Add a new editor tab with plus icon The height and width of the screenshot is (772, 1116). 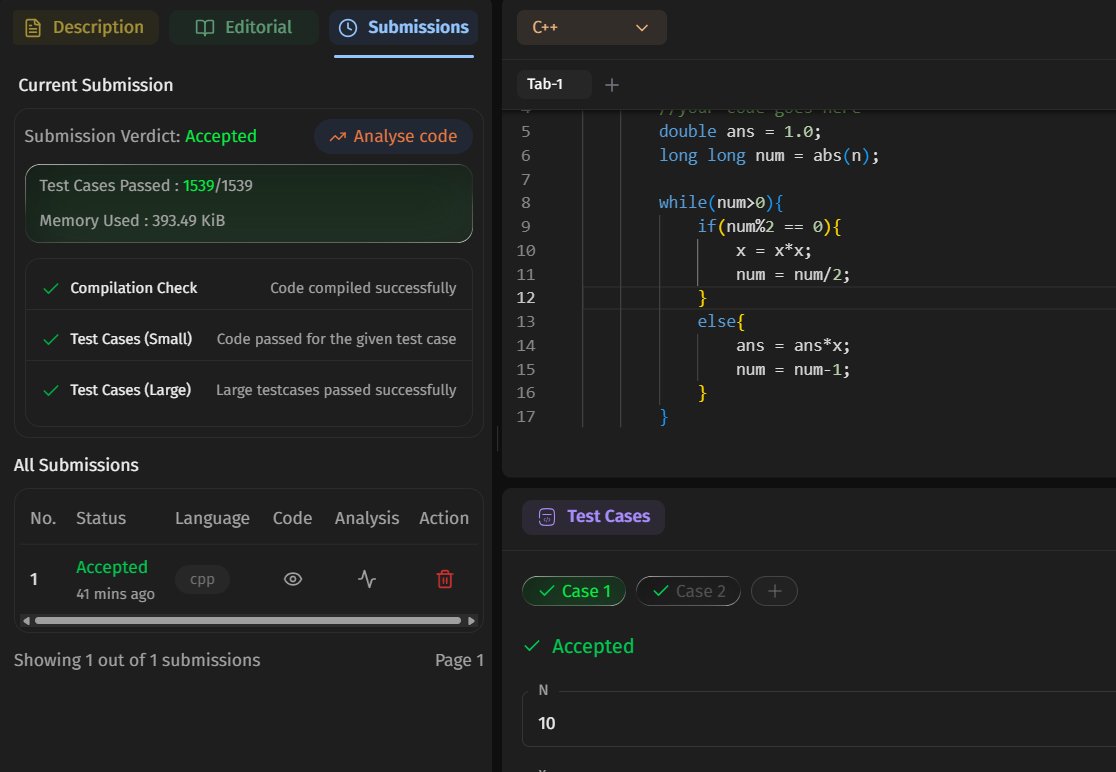coord(611,85)
